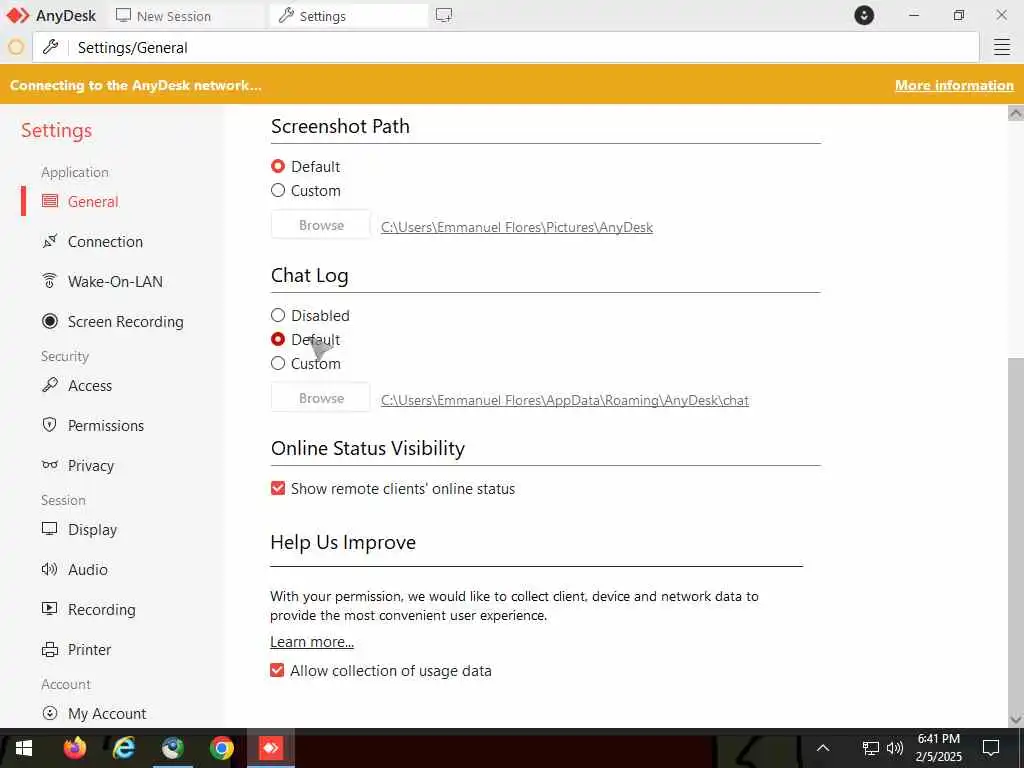The image size is (1024, 768).
Task: Open the hamburger main menu
Action: (x=1002, y=47)
